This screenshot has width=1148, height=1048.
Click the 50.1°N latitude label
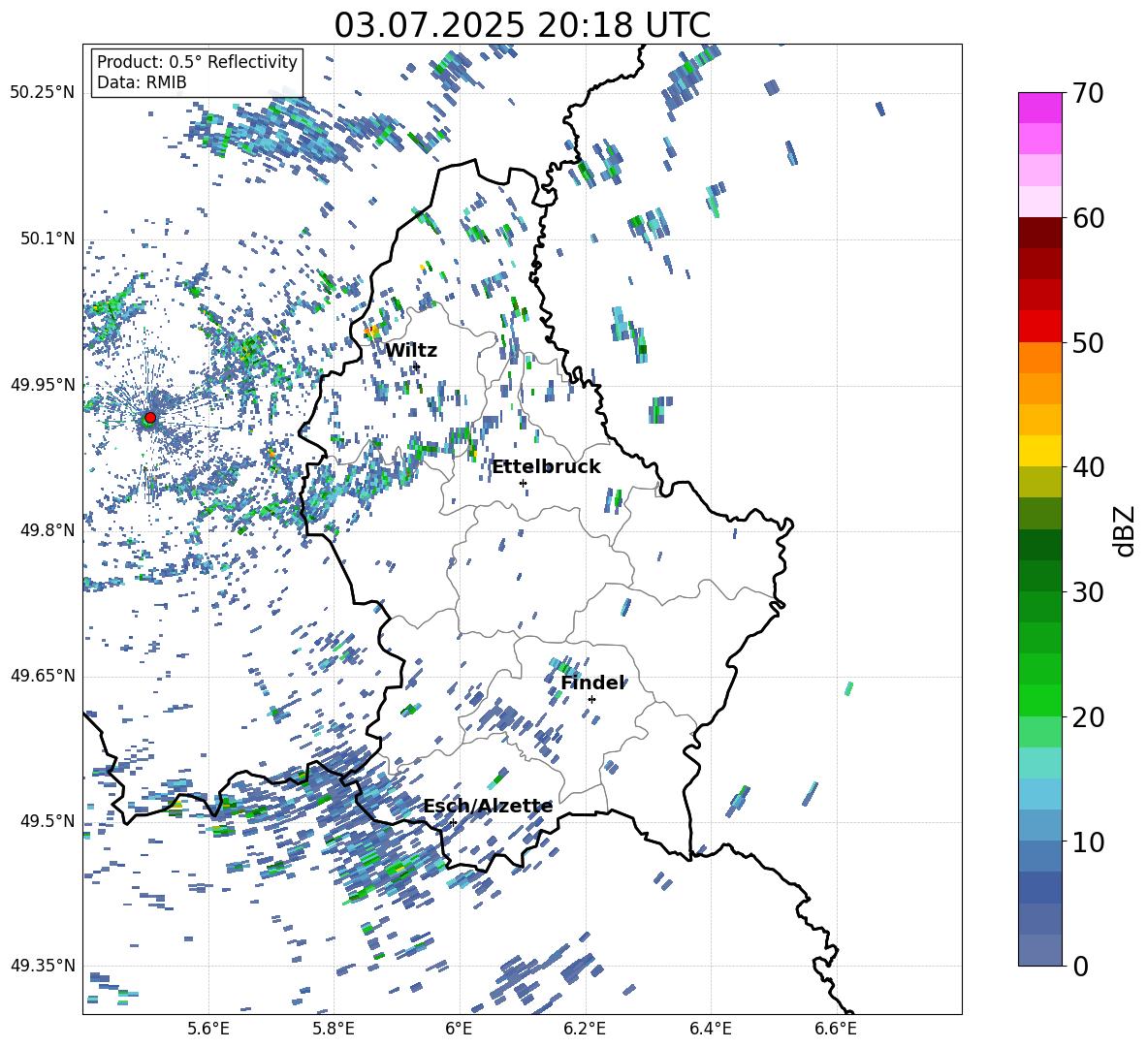[x=48, y=238]
